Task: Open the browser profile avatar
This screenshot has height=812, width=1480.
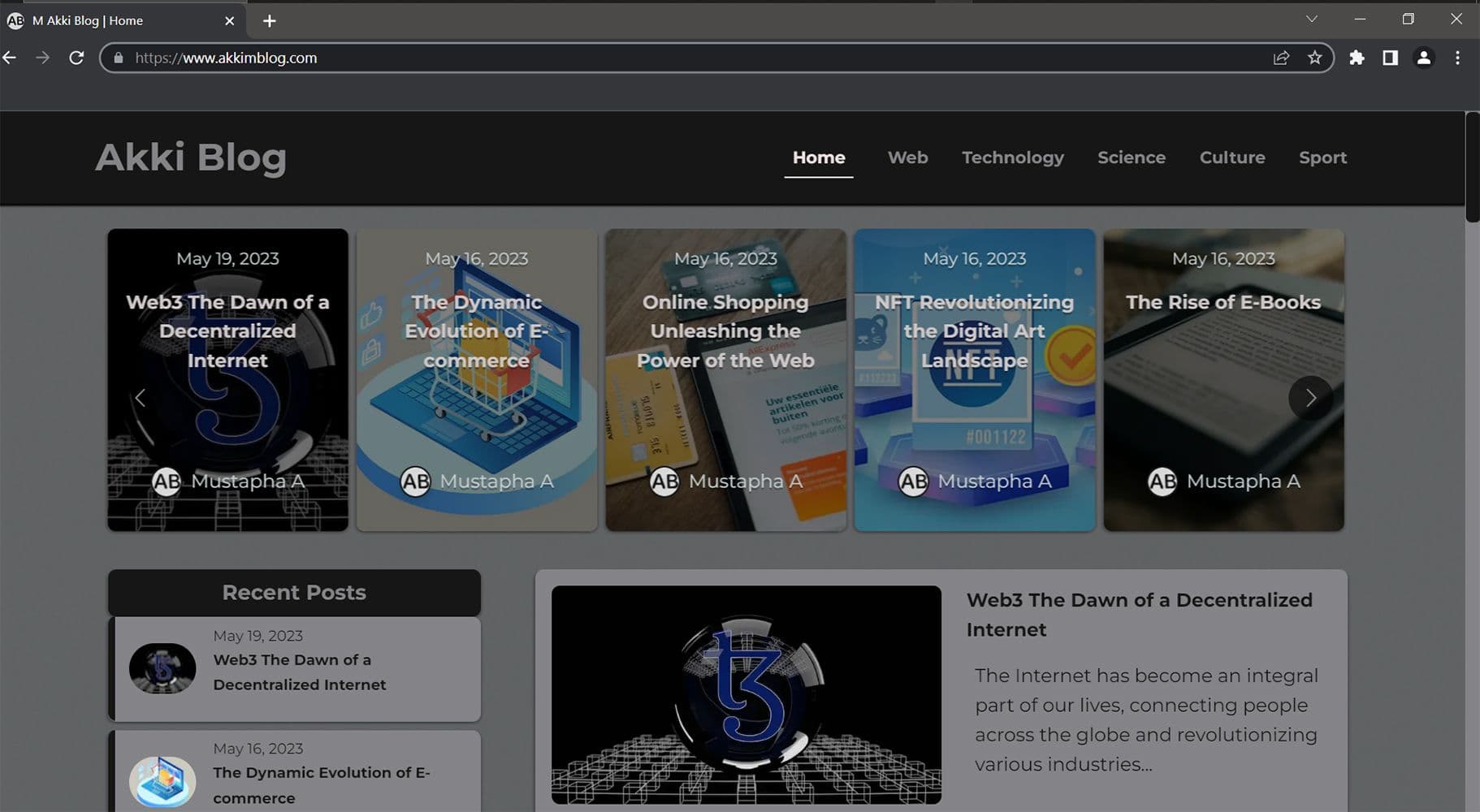Action: click(x=1423, y=58)
